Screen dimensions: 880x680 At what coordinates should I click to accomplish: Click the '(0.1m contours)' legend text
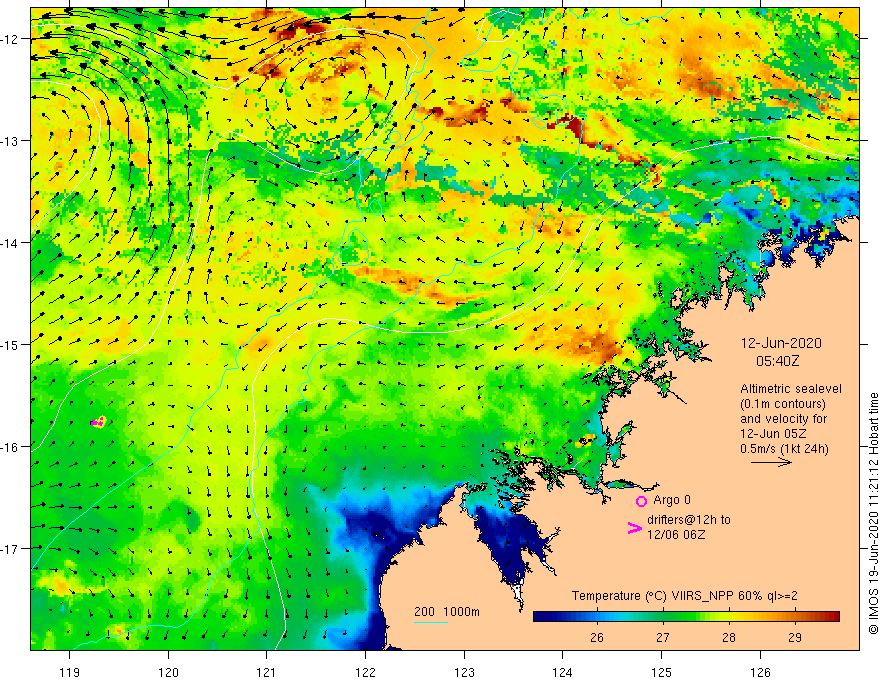coord(783,404)
